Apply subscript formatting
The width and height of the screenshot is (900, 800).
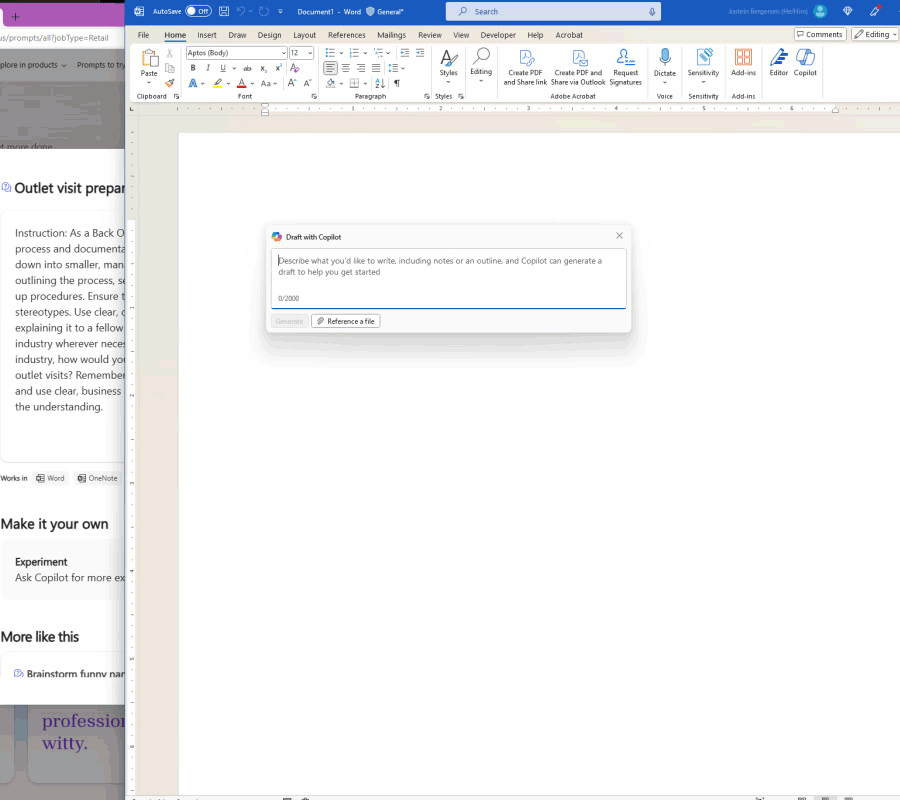tap(263, 67)
